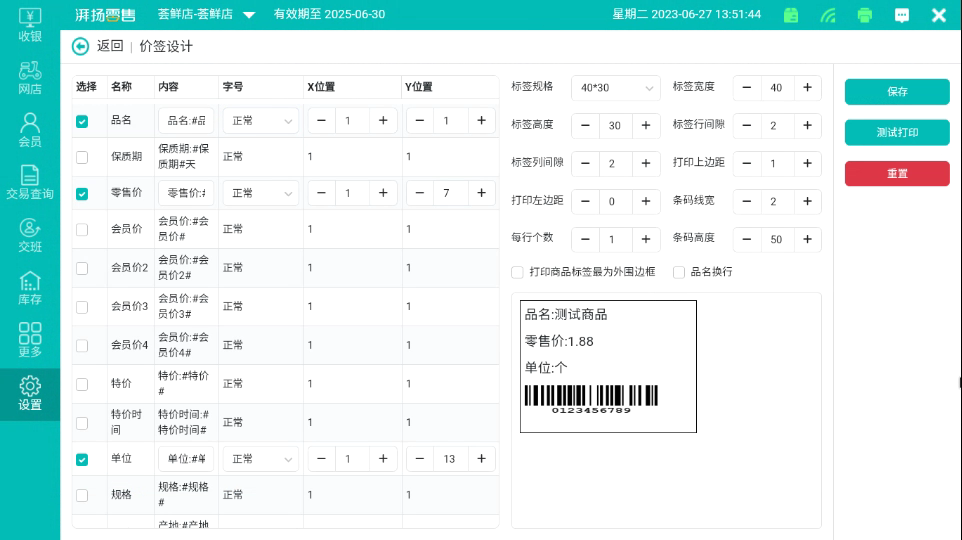The width and height of the screenshot is (962, 540).
Task: Open the 标签规格 40*30 dropdown
Action: pyautogui.click(x=615, y=88)
